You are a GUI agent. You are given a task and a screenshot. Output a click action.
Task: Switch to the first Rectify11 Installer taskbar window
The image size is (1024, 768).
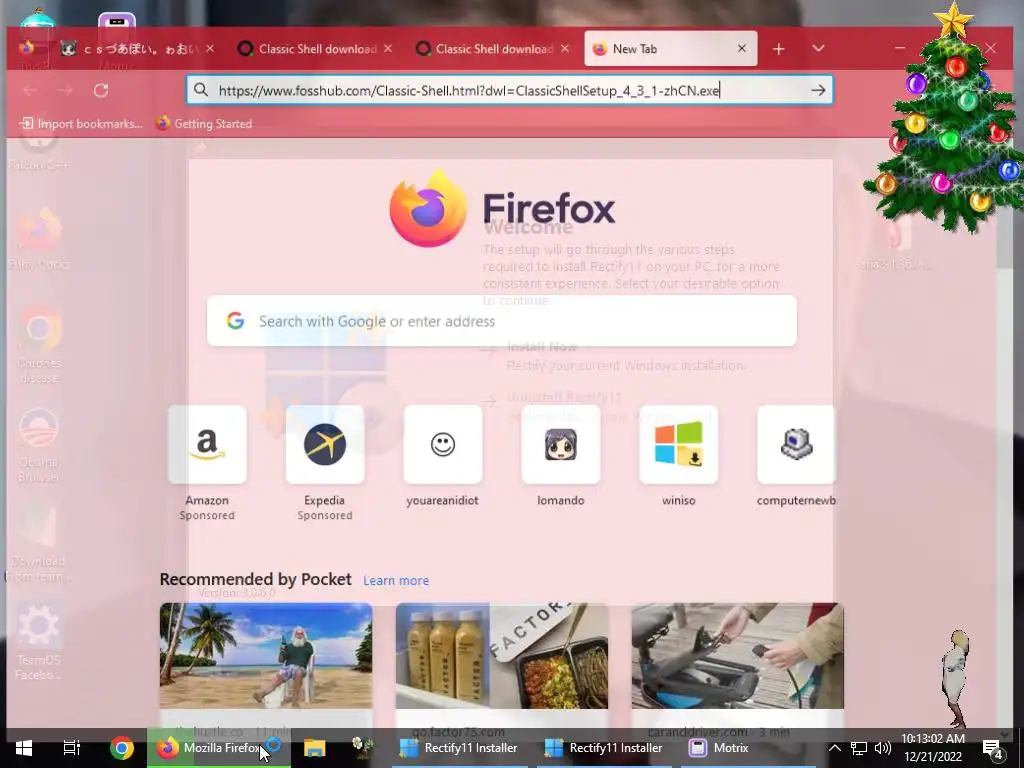[459, 748]
